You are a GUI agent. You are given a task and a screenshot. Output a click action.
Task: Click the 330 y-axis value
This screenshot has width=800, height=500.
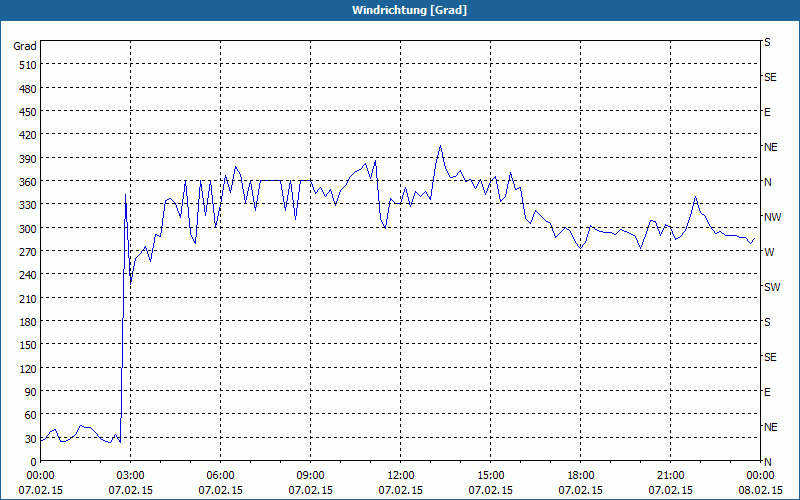[28, 205]
